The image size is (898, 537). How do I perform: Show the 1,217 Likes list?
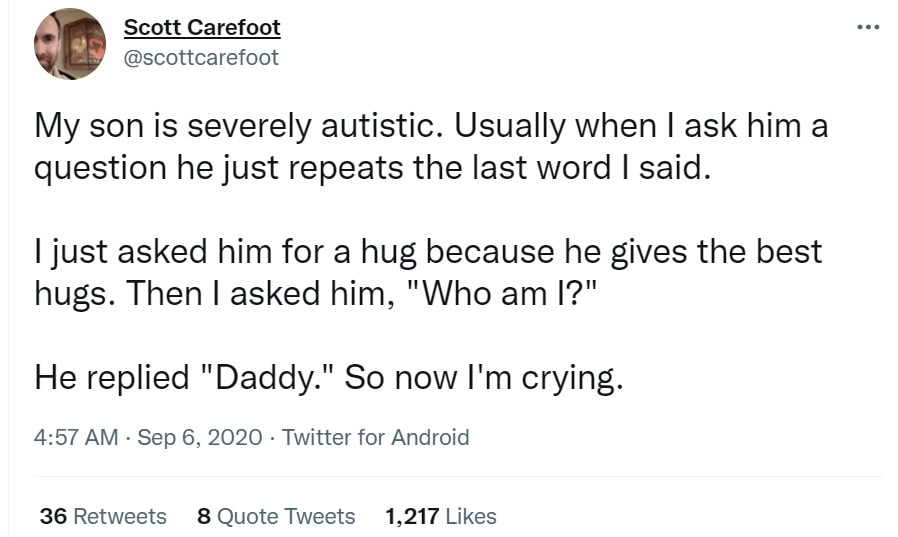[441, 516]
